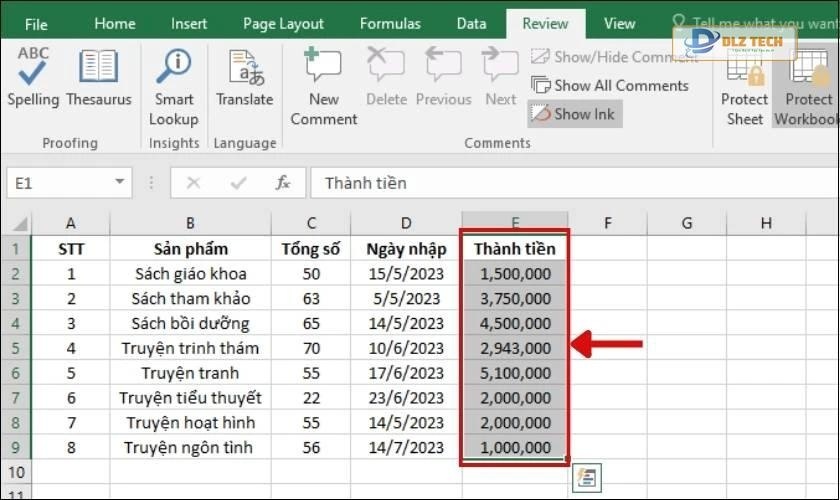The image size is (840, 500).
Task: Run the Spelling check
Action: pos(33,77)
